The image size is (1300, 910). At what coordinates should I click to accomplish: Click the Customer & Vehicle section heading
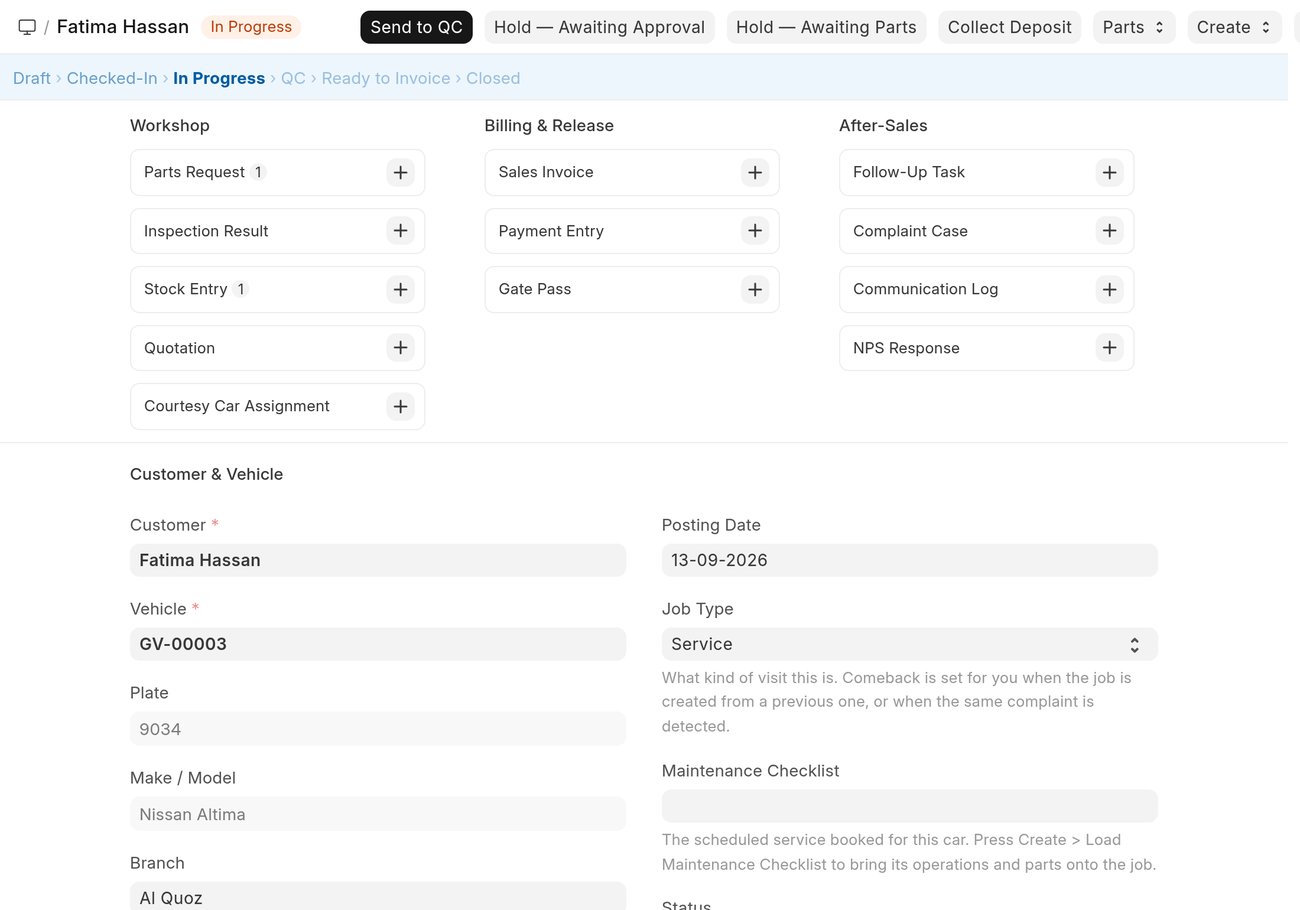tap(206, 474)
